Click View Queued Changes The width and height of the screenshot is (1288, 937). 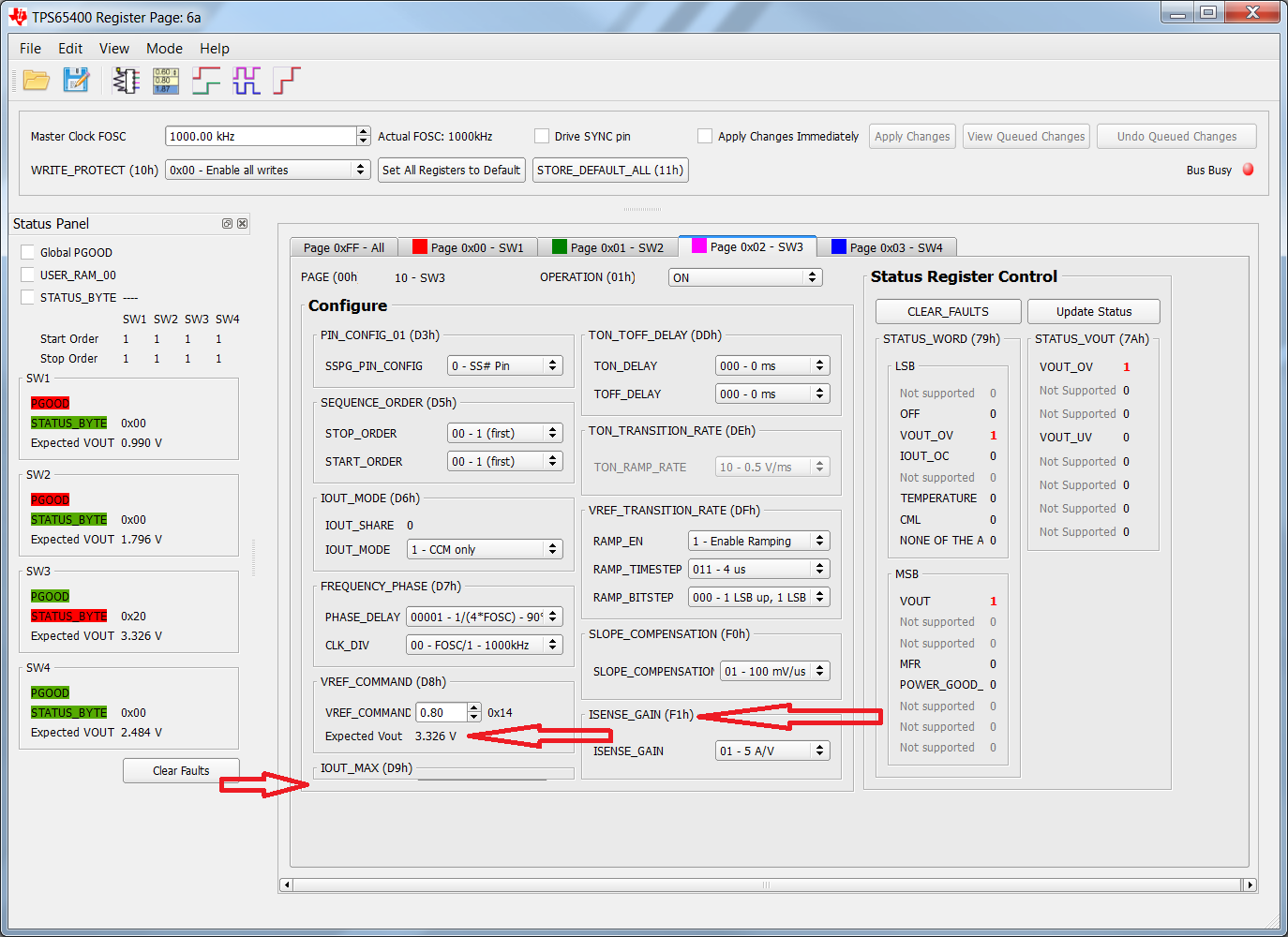1026,136
